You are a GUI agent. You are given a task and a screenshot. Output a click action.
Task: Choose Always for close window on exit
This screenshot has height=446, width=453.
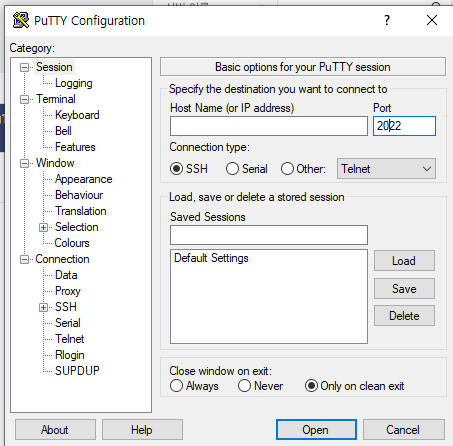[x=176, y=386]
